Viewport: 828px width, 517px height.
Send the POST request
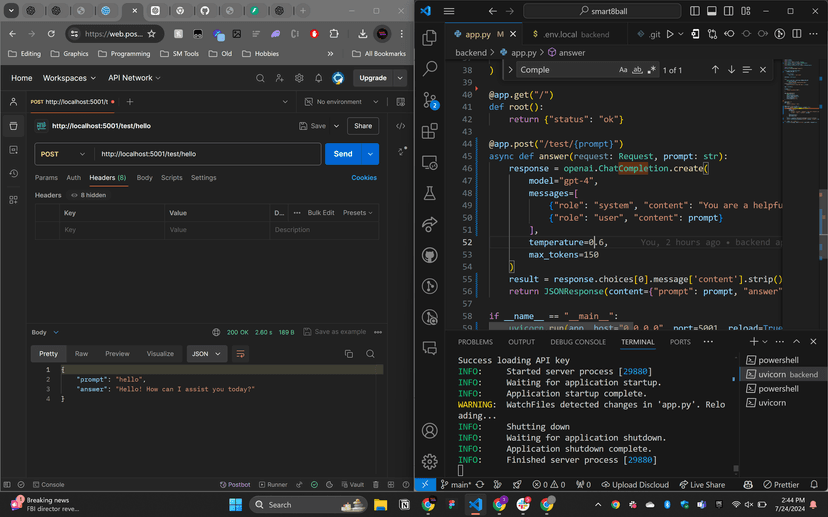tap(343, 154)
